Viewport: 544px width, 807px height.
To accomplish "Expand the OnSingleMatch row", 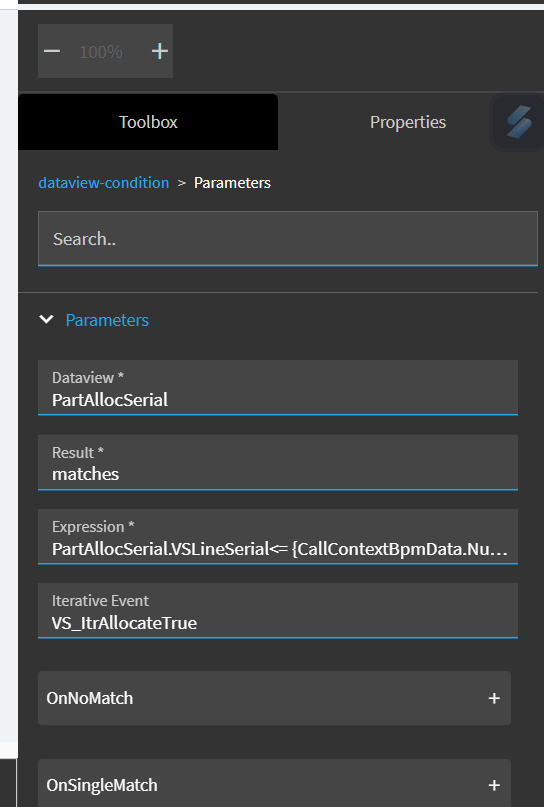I will tap(274, 783).
